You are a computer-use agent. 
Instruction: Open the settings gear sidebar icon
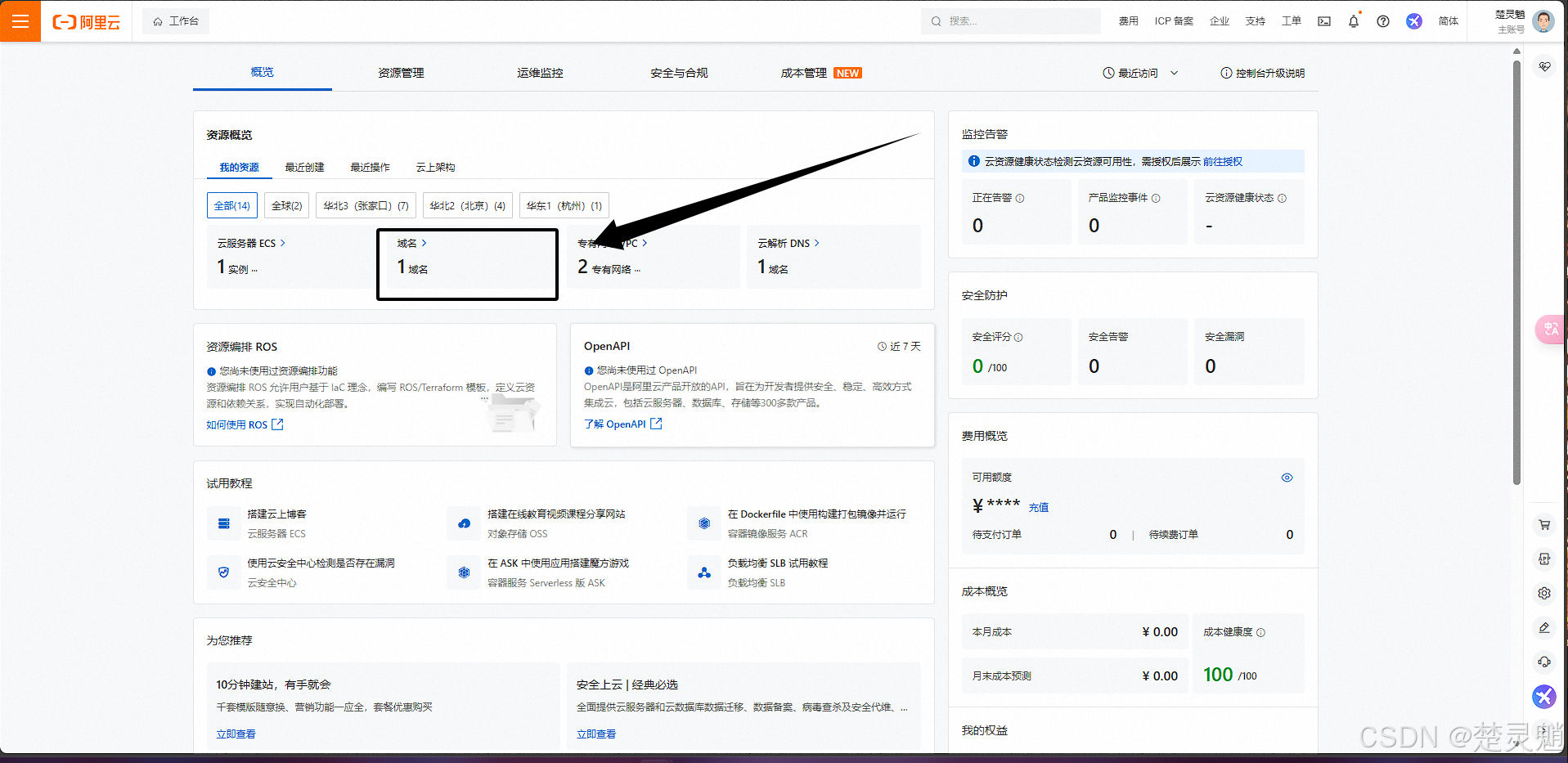click(x=1544, y=593)
